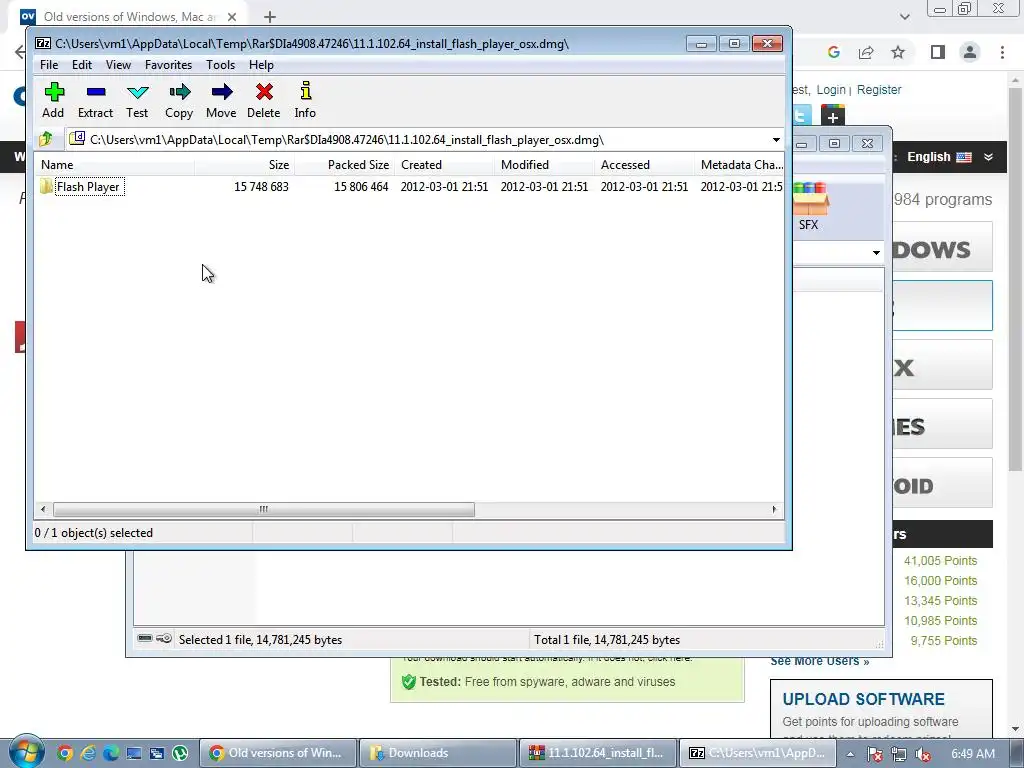The height and width of the screenshot is (768, 1024).
Task: Switch to WinRAR taskbar window
Action: [x=599, y=753]
